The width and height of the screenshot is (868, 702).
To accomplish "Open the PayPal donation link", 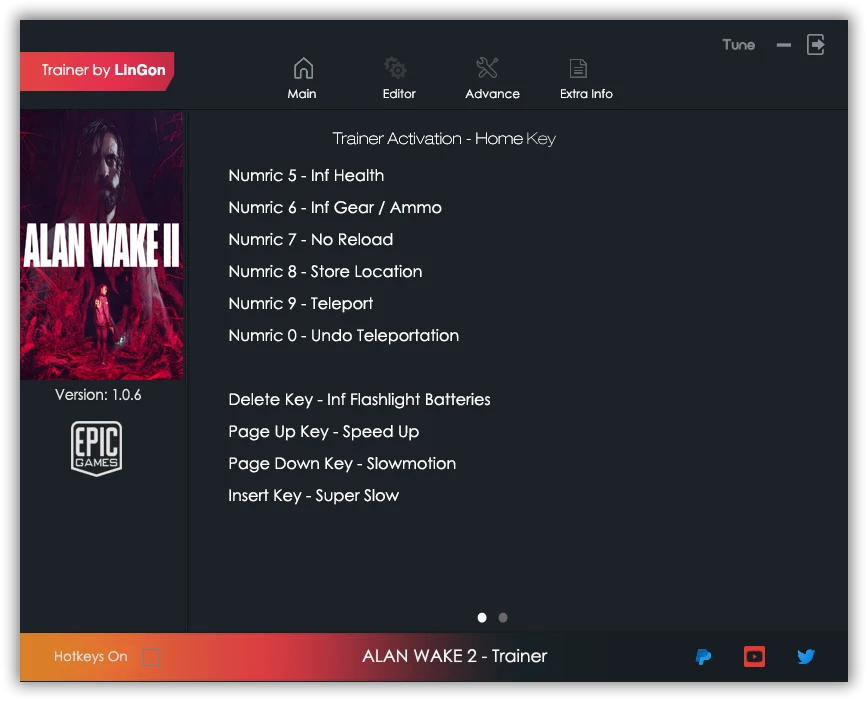I will (x=703, y=657).
